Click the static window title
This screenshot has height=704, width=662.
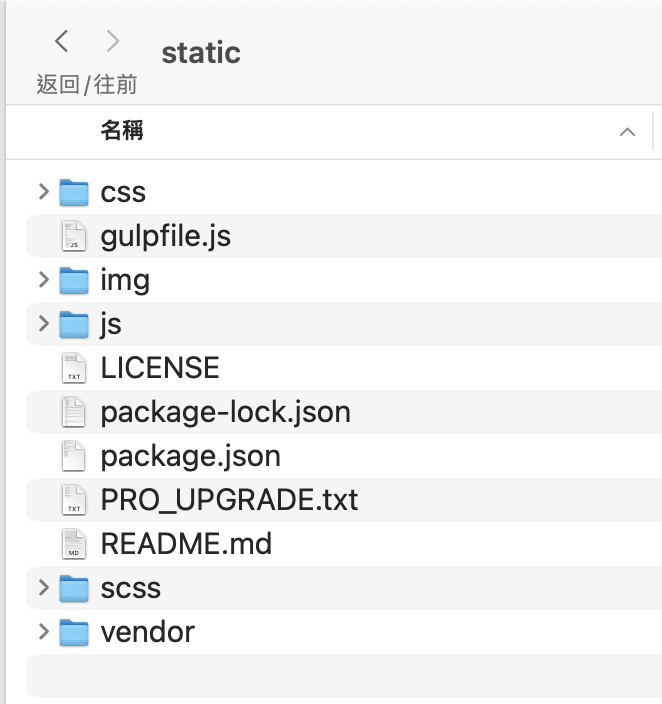201,52
